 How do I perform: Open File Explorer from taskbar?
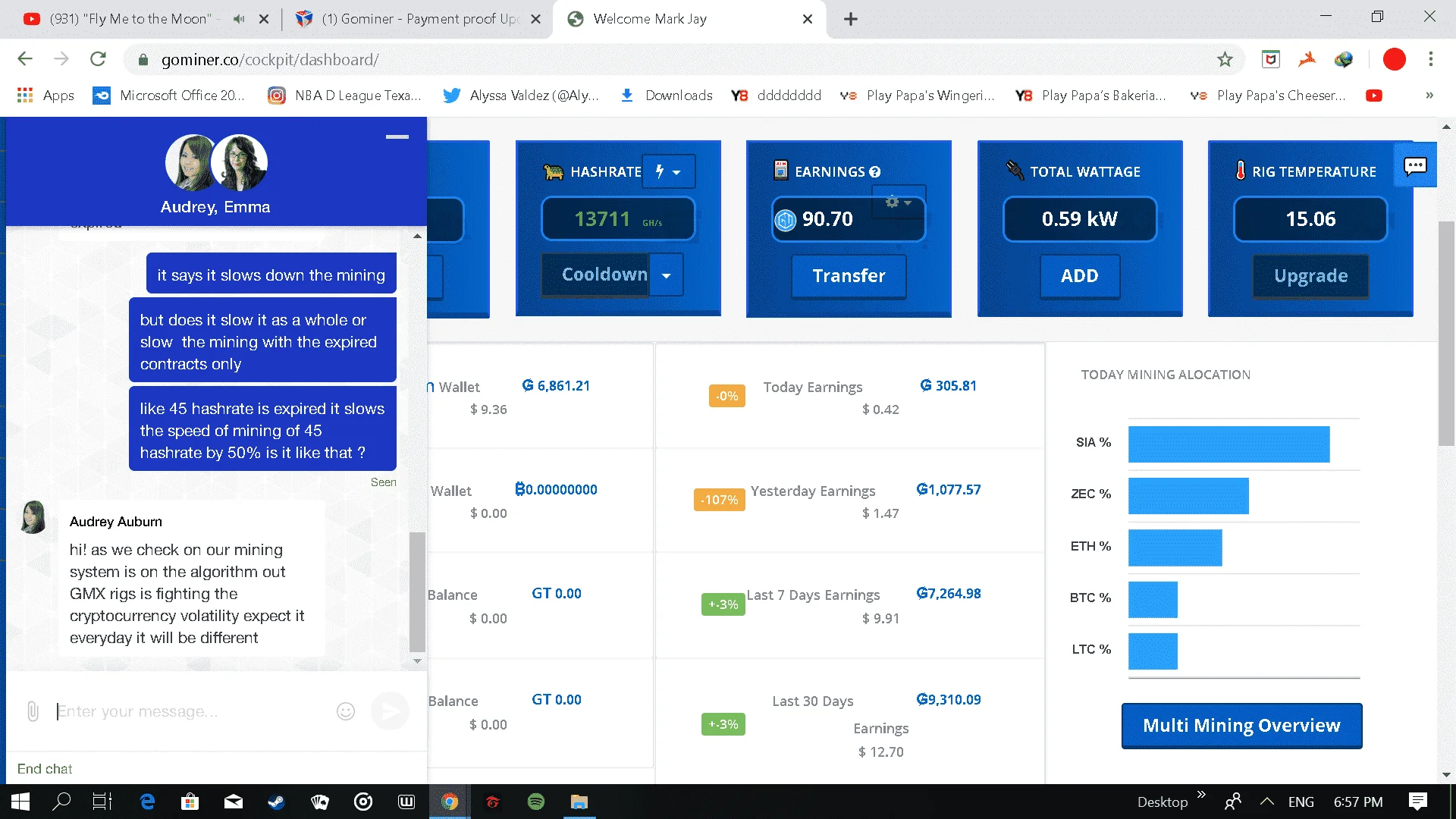click(579, 802)
